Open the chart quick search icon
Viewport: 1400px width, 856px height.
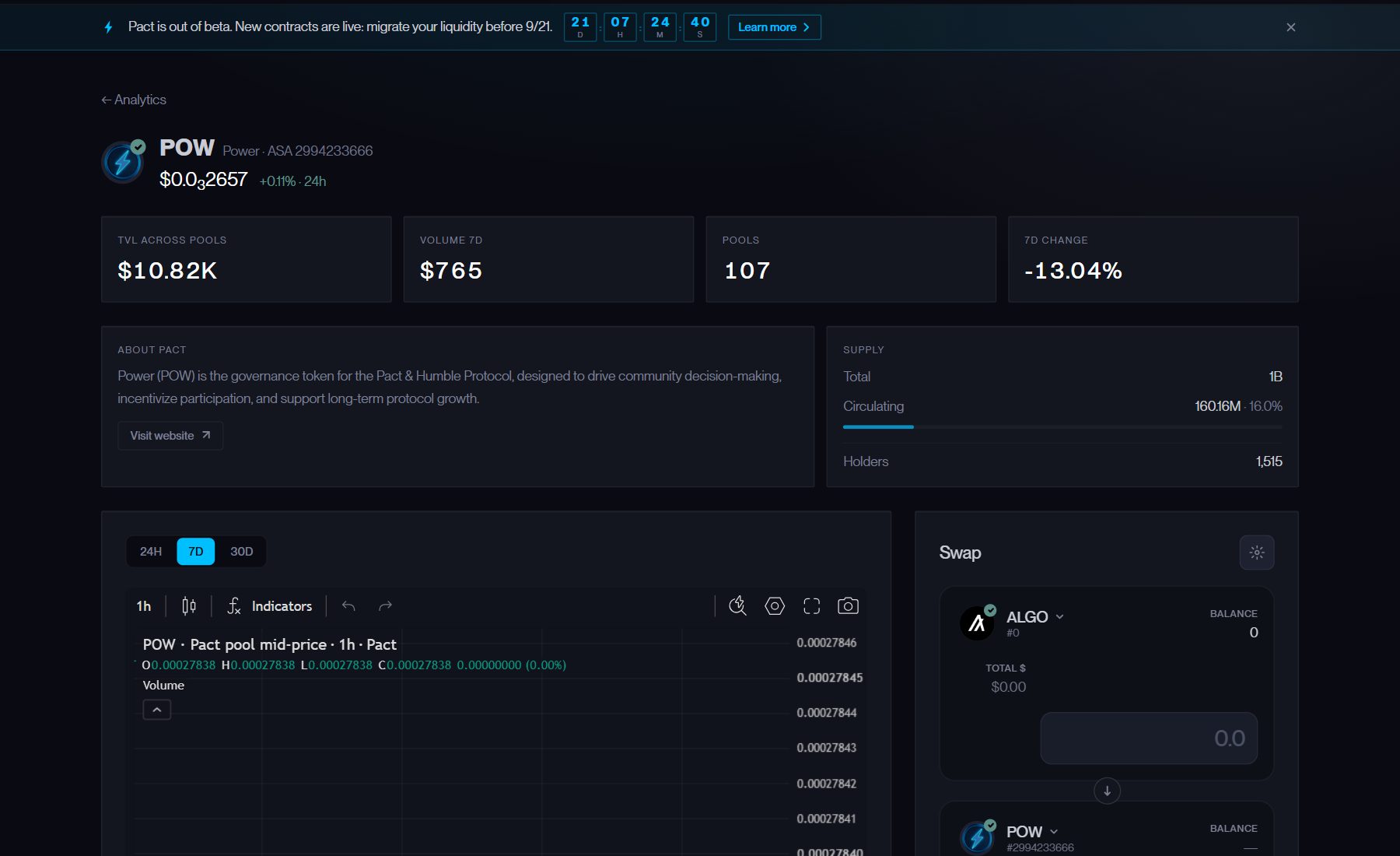click(737, 606)
